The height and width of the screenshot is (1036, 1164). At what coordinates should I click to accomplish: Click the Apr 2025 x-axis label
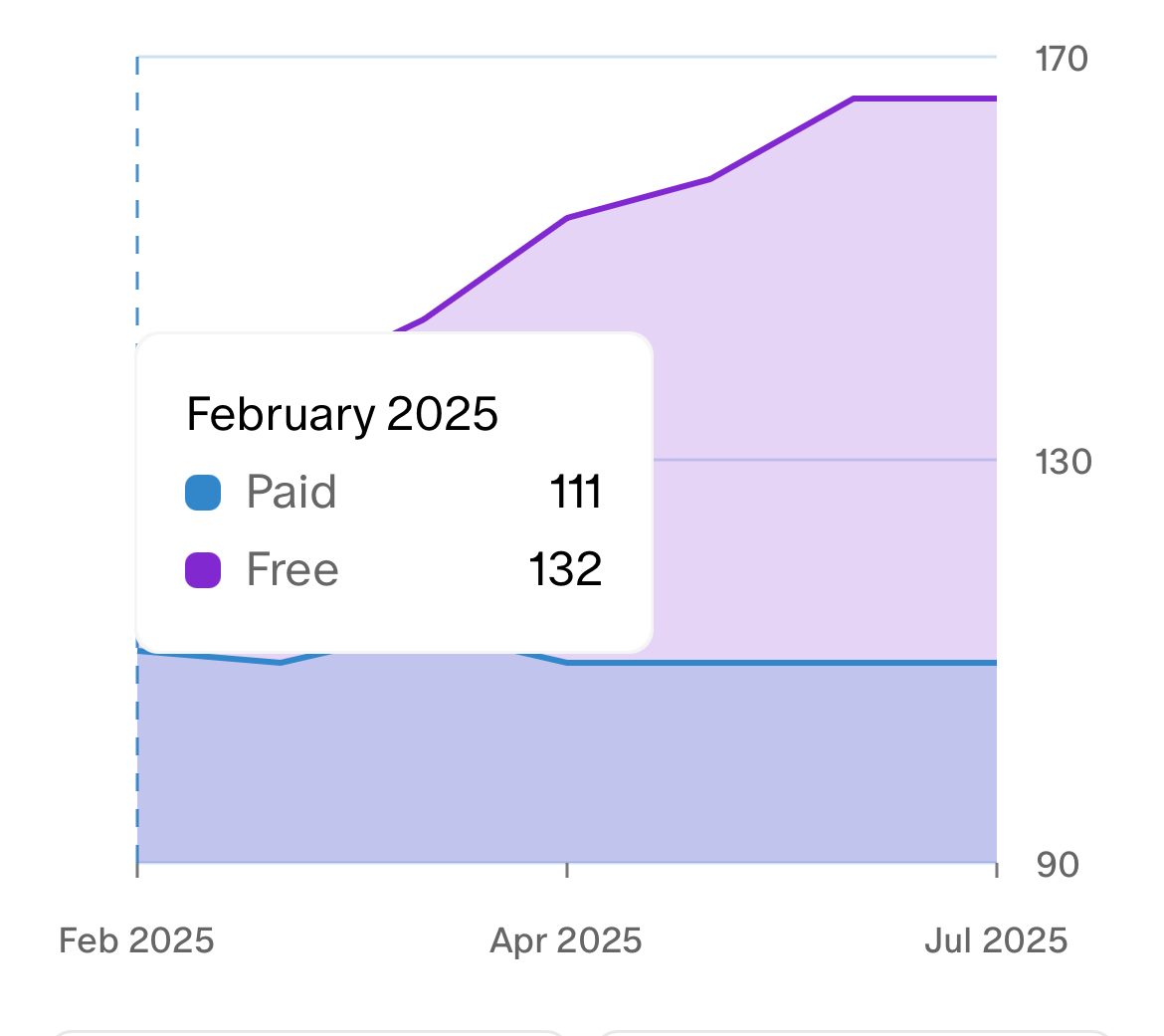tap(566, 940)
